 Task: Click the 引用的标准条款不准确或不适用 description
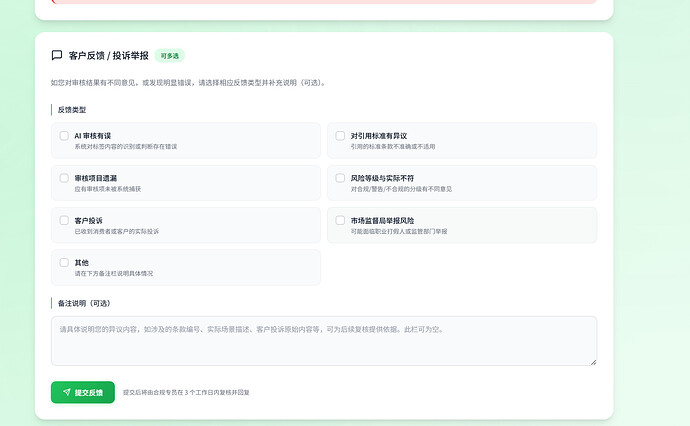pyautogui.click(x=393, y=147)
